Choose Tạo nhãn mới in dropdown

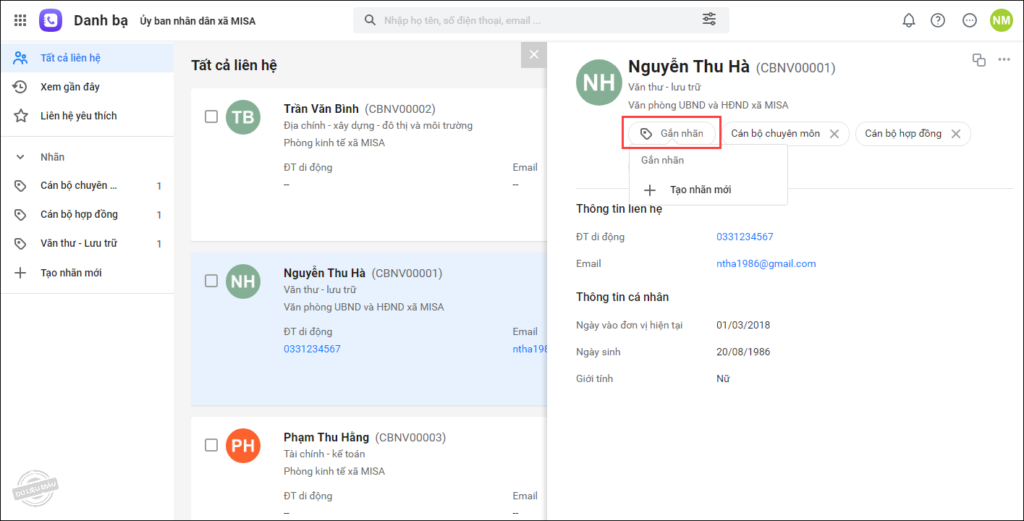tap(700, 190)
